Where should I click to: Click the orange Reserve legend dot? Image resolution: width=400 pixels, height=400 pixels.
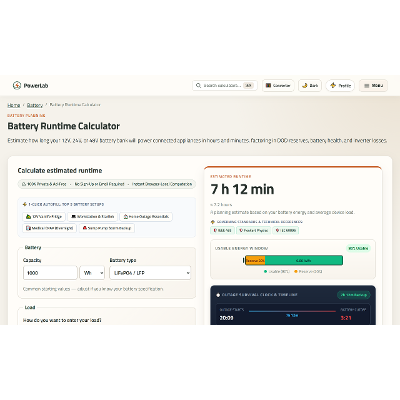(296, 272)
